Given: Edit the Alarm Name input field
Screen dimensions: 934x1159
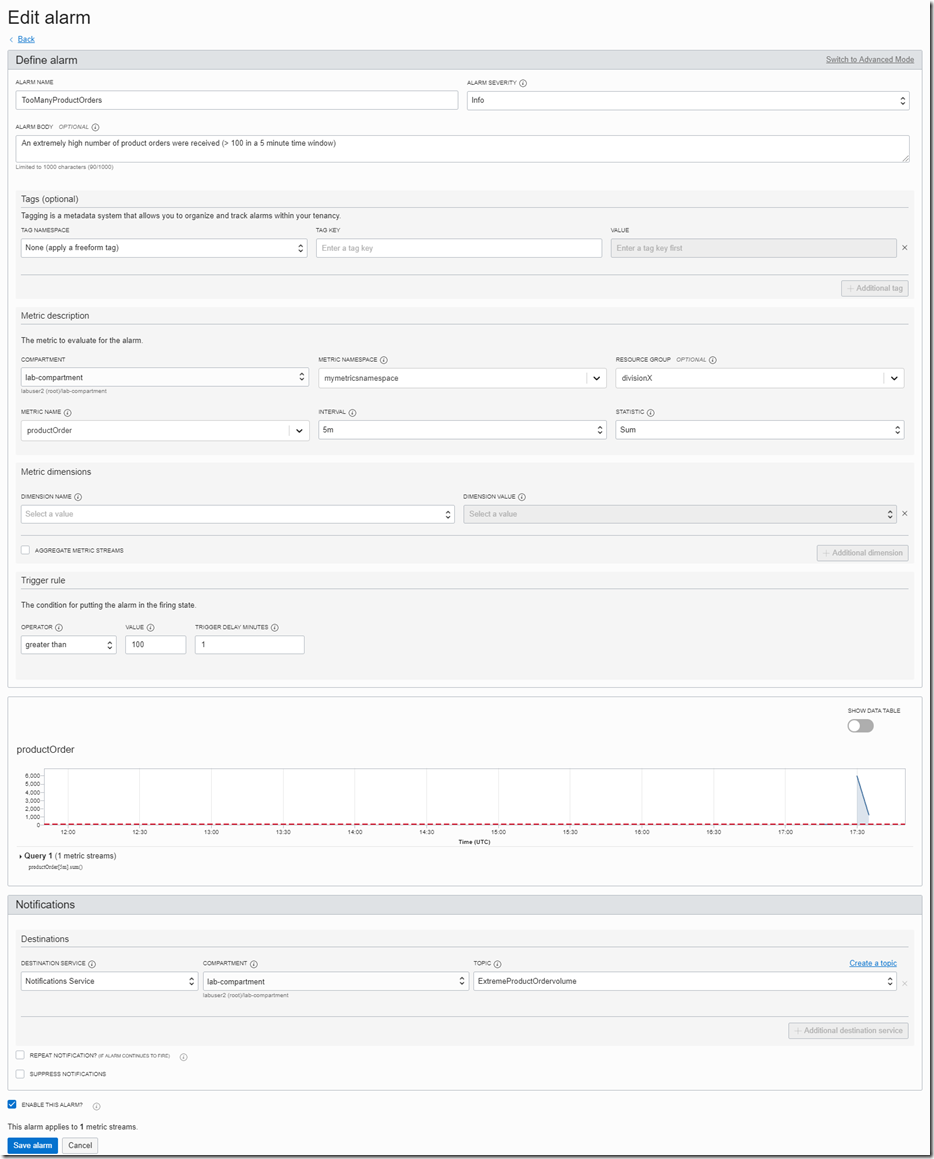Looking at the screenshot, I should tap(238, 100).
